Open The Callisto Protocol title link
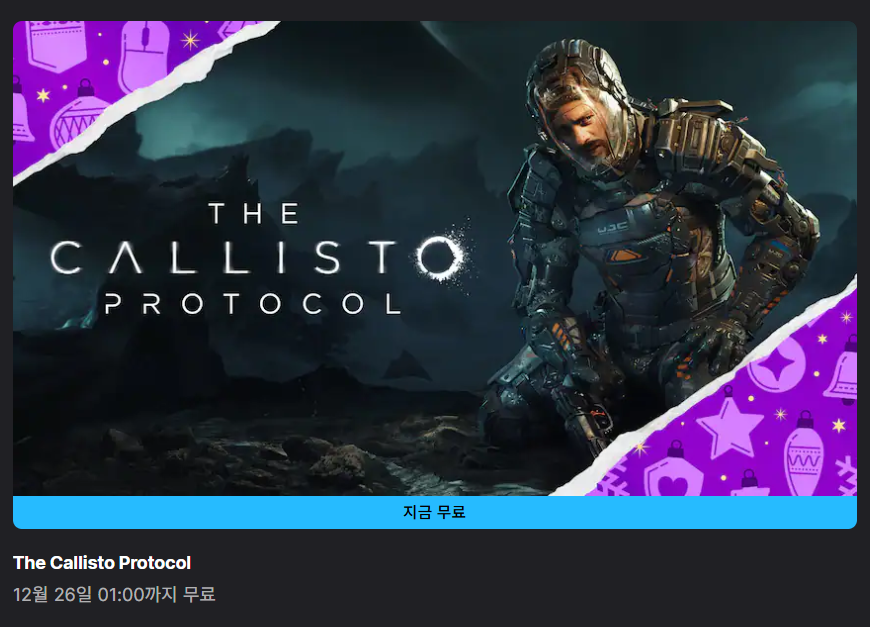 pos(102,563)
